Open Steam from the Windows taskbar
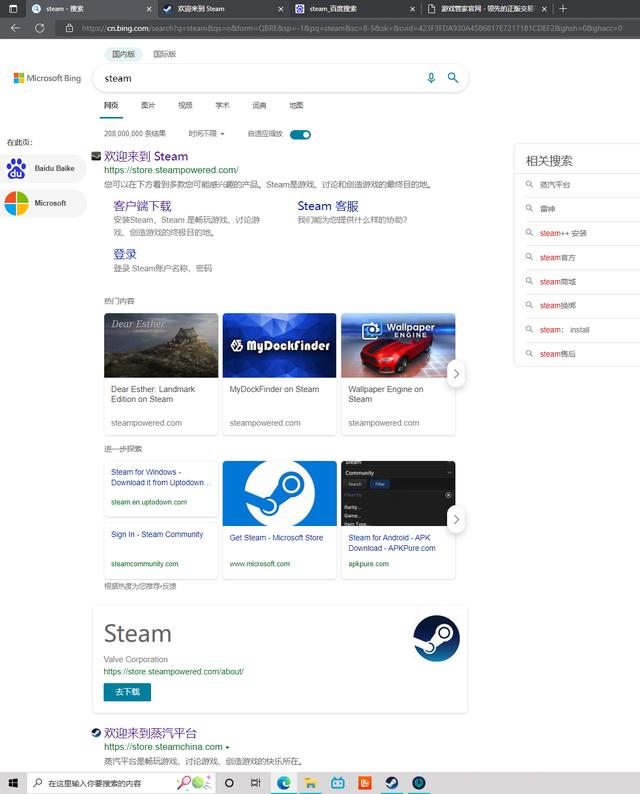640x794 pixels. [x=392, y=782]
